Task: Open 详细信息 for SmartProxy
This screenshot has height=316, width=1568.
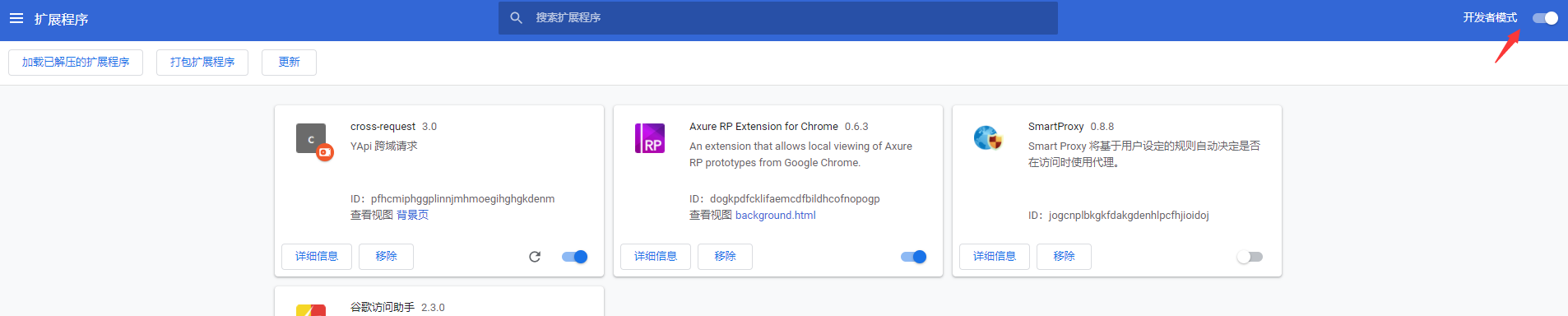Action: [995, 257]
